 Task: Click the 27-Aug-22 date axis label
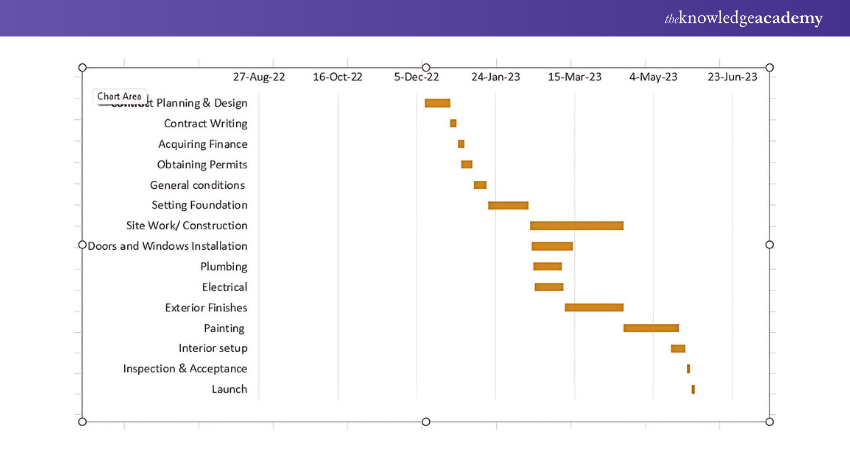(x=259, y=76)
